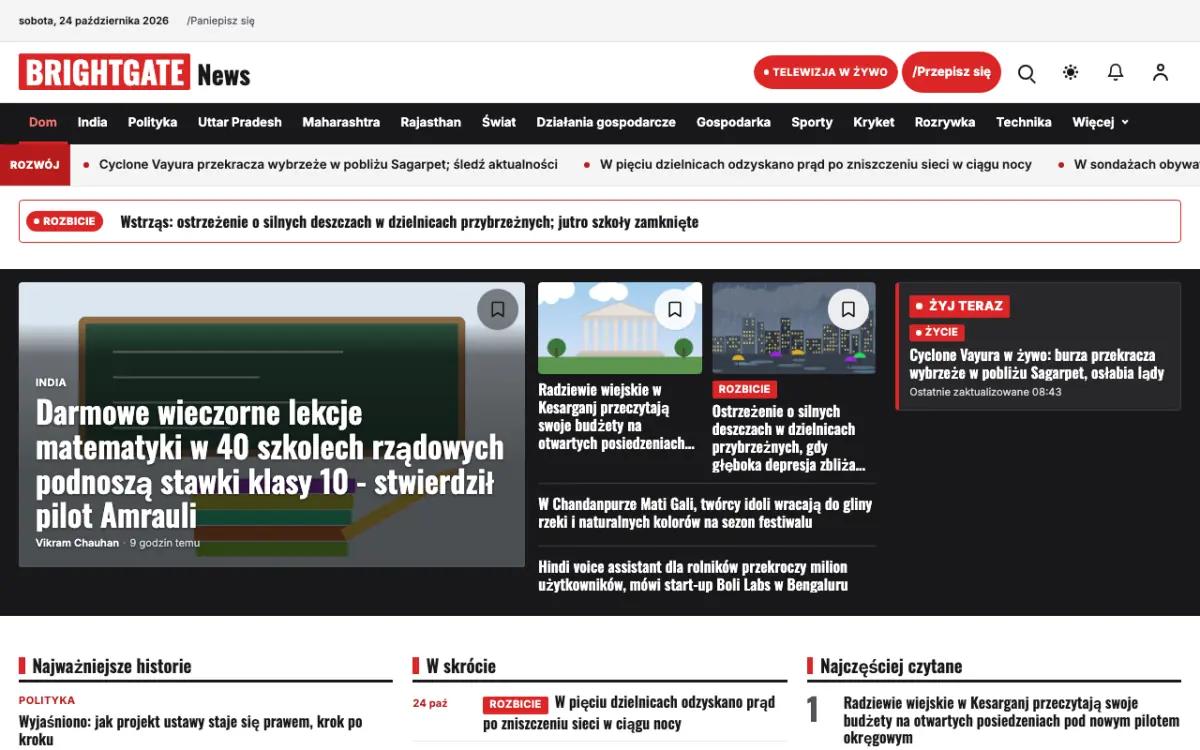Expand the Więcej dropdown menu
This screenshot has width=1200, height=750.
1100,122
